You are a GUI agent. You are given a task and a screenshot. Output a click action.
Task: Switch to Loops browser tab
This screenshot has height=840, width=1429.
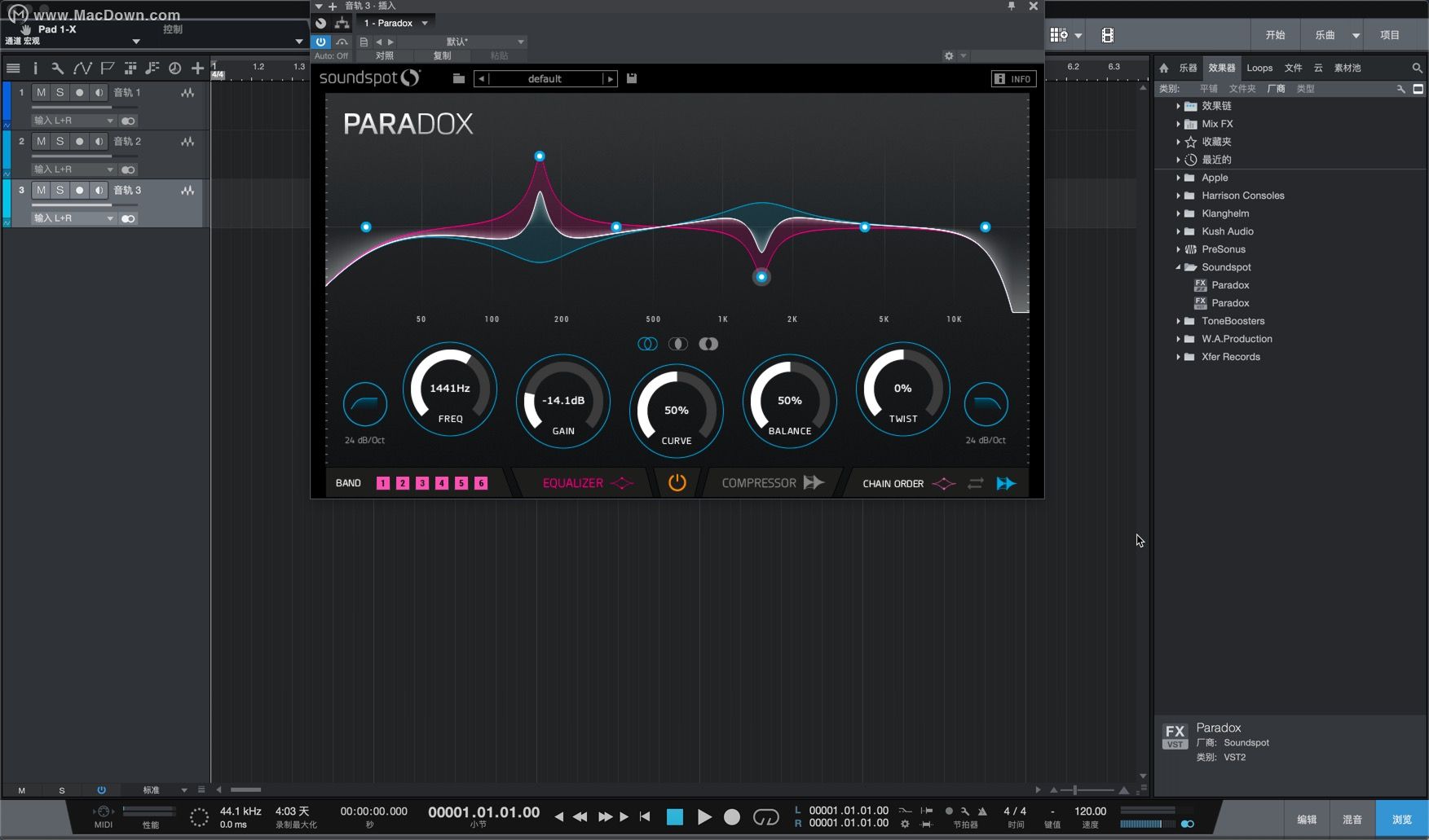(x=1259, y=68)
